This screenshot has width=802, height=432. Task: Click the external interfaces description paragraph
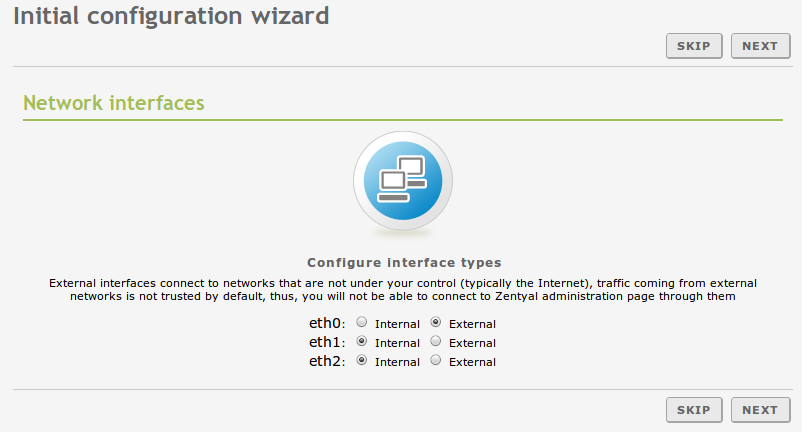[403, 290]
